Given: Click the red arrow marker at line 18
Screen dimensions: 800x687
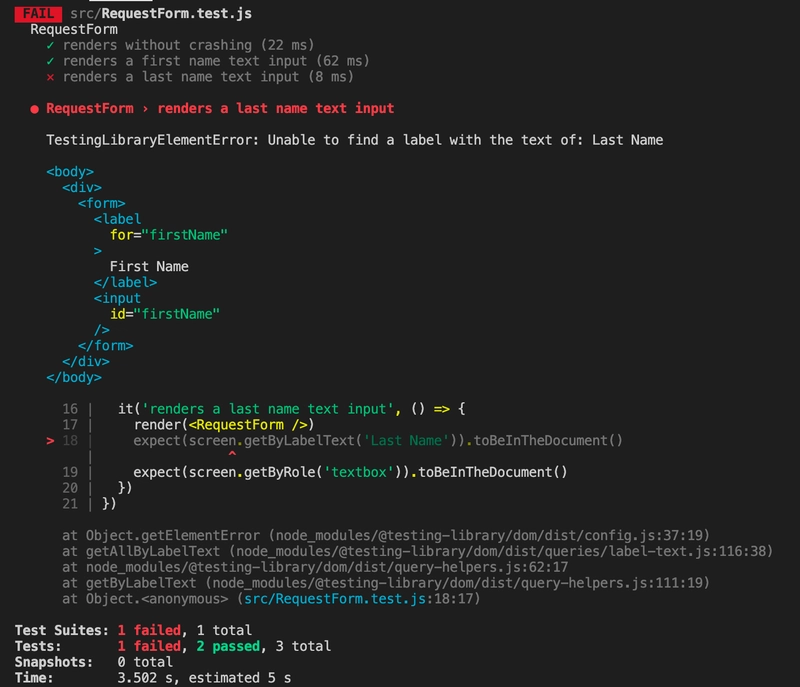Looking at the screenshot, I should click(x=51, y=440).
